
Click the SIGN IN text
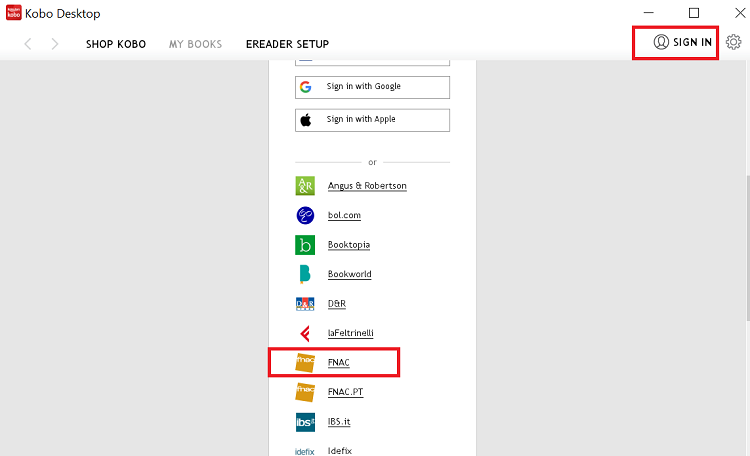pos(692,42)
